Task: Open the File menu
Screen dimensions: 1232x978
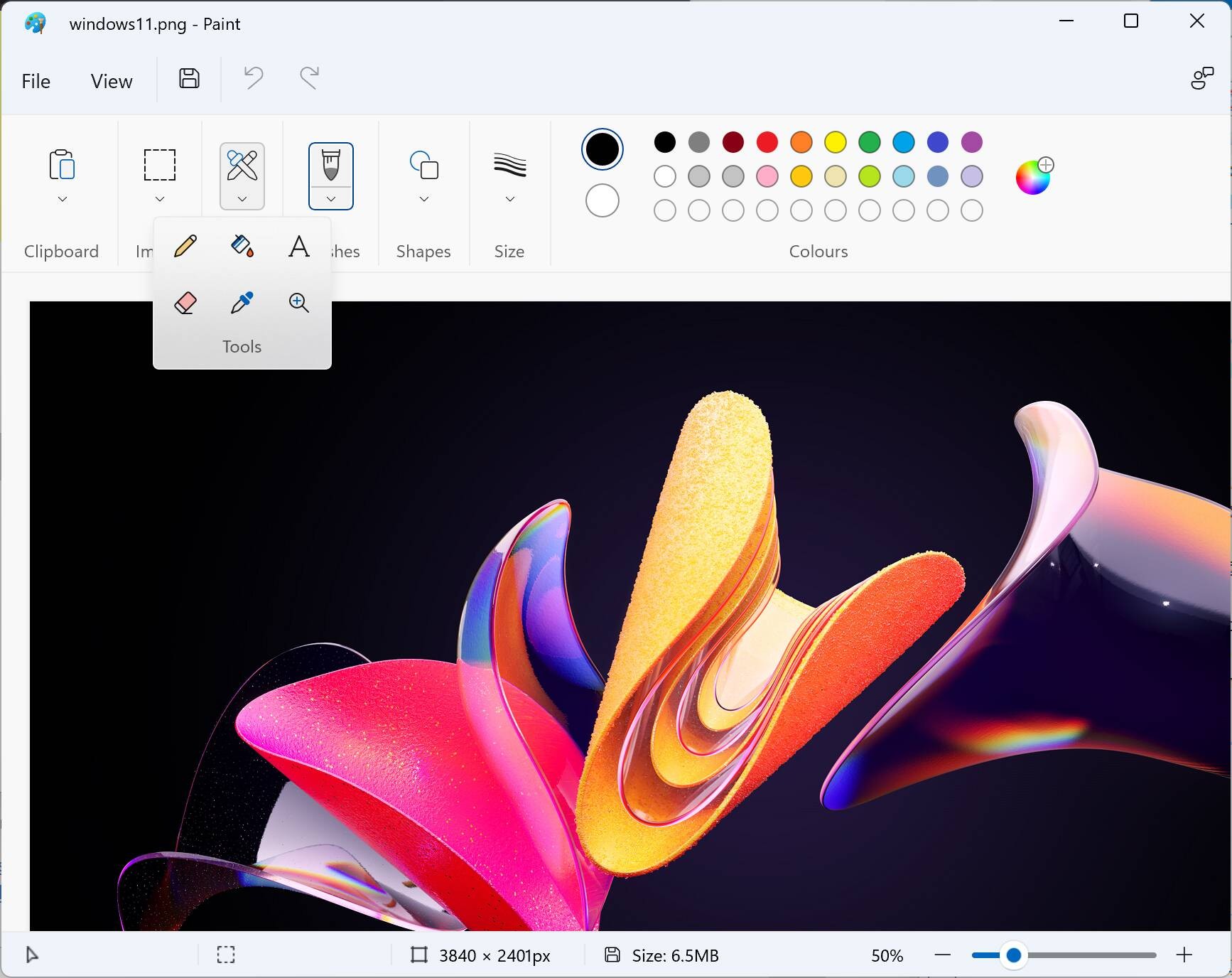Action: click(x=36, y=80)
